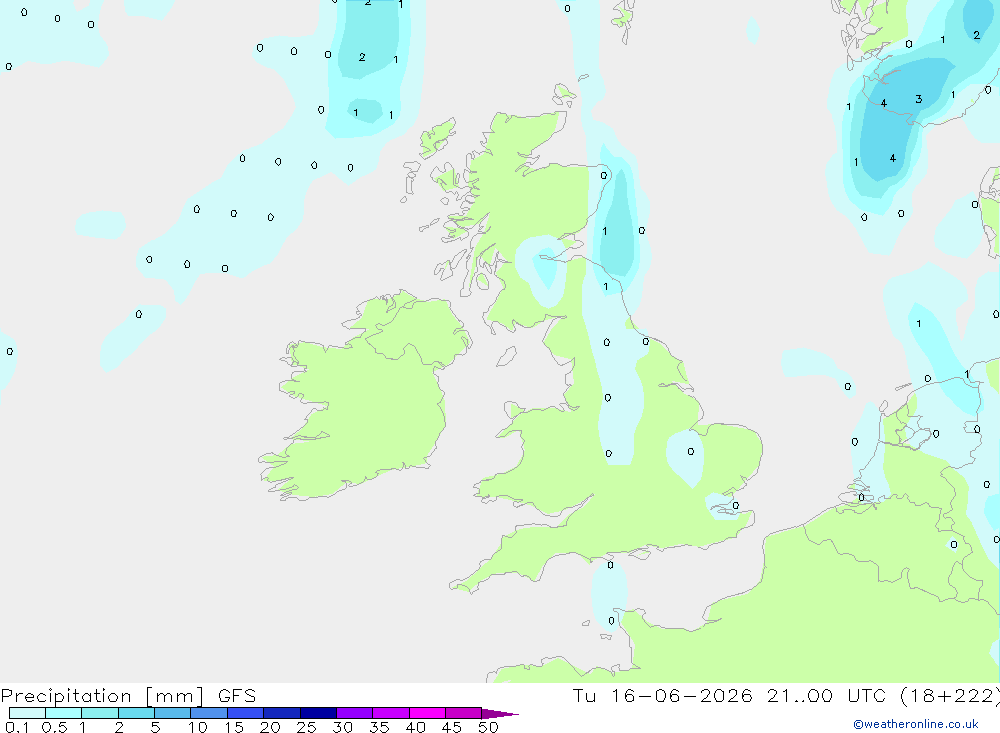Click the '30' legend scale label
This screenshot has height=733, width=1000.
[342, 727]
